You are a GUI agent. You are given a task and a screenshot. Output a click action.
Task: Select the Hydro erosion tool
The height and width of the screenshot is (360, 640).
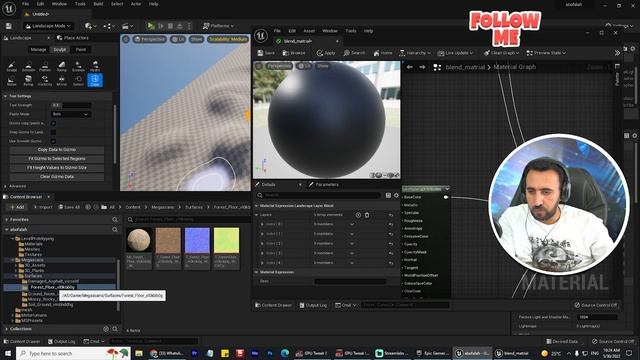95,66
